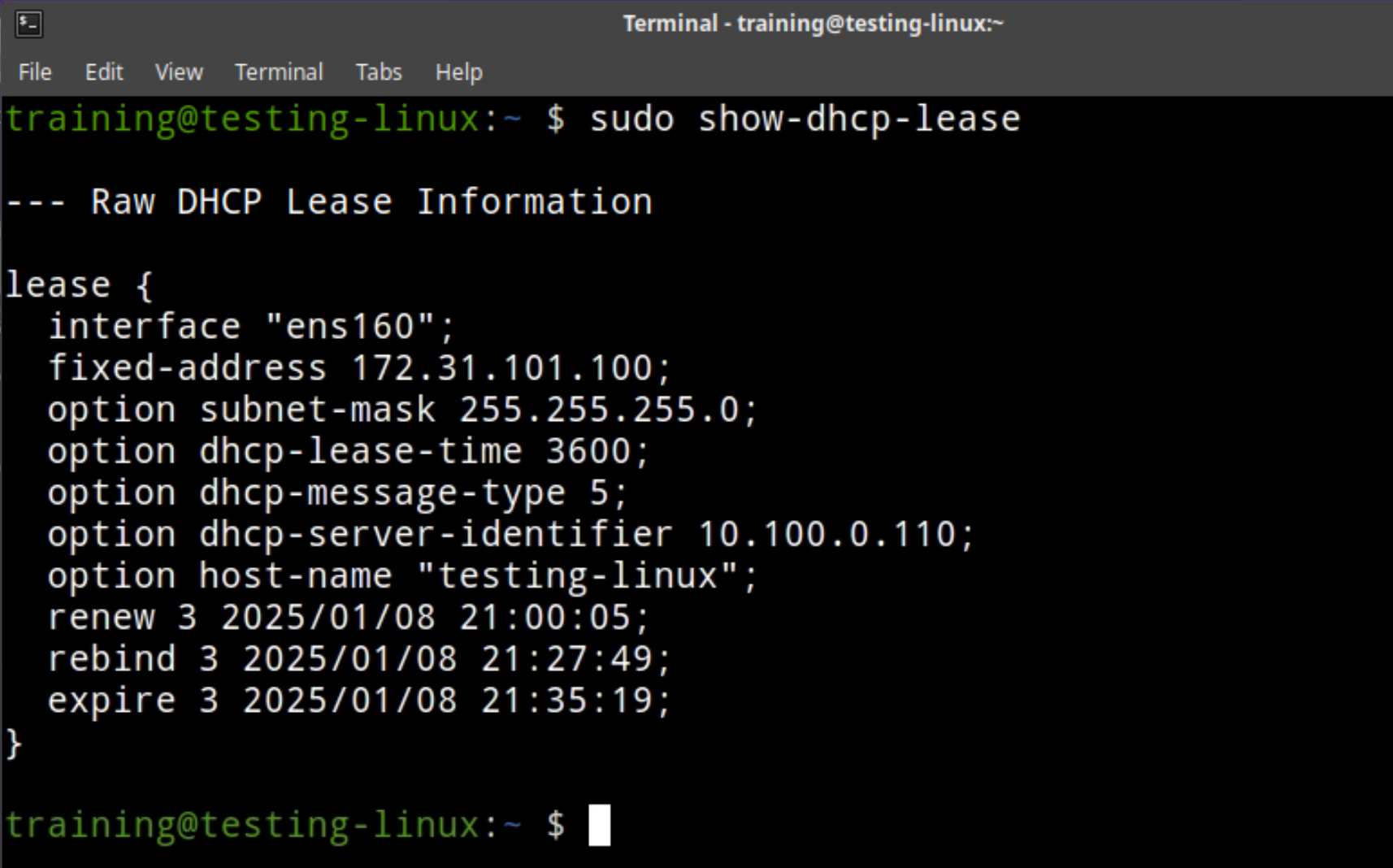Open the Terminal menu
1393x868 pixels.
[x=279, y=72]
